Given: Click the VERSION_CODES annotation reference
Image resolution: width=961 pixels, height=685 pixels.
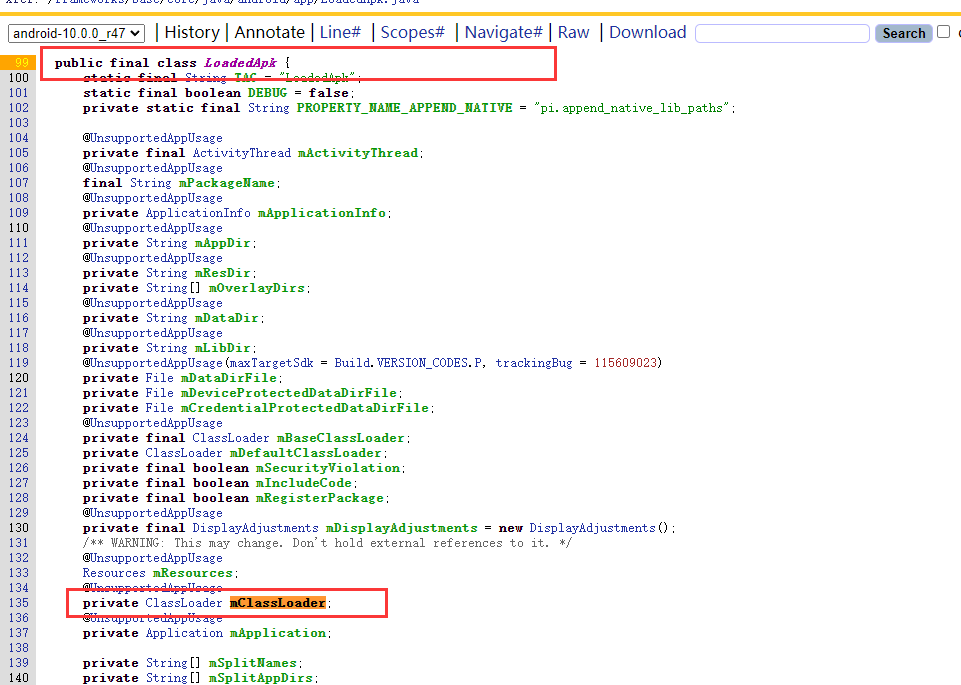Looking at the screenshot, I should point(422,363).
